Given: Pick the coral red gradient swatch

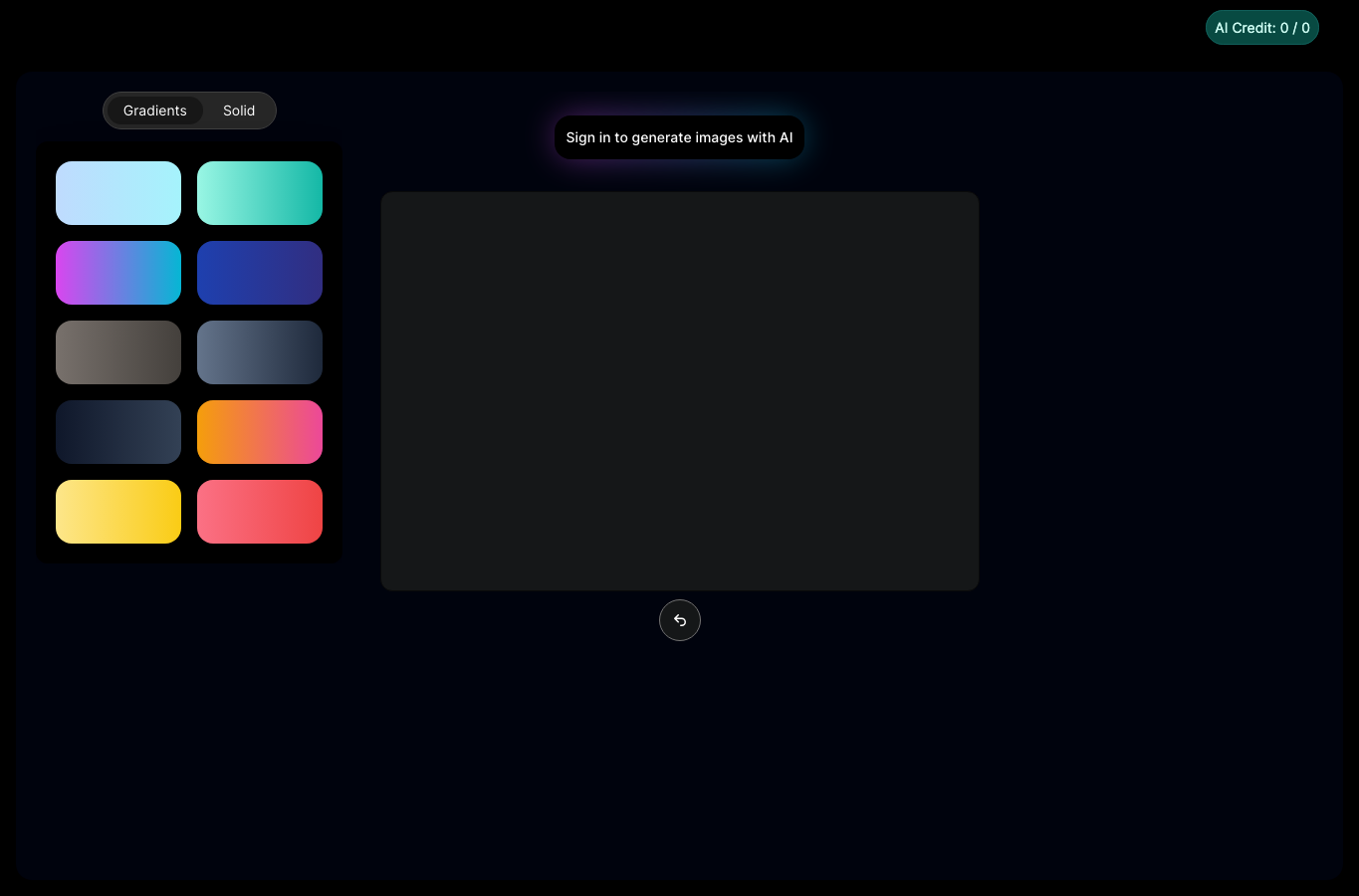Looking at the screenshot, I should [260, 512].
